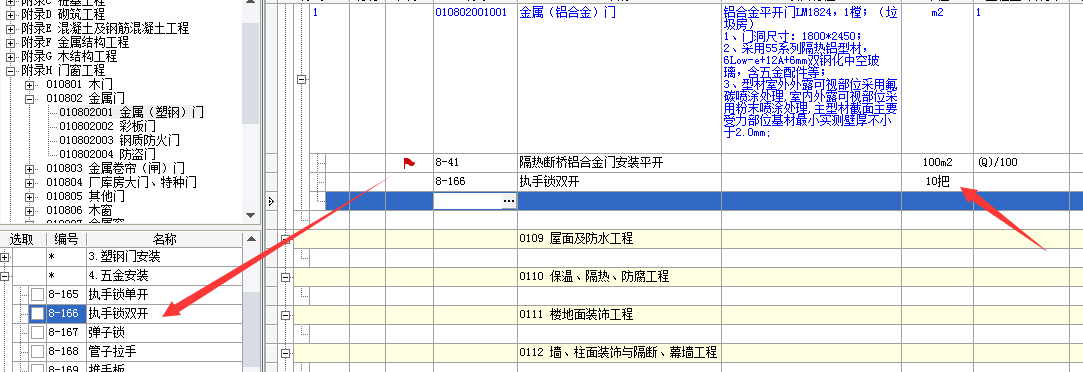
Task: Select 隔热断桥铝合金门安装平开 cell
Action: (619, 163)
